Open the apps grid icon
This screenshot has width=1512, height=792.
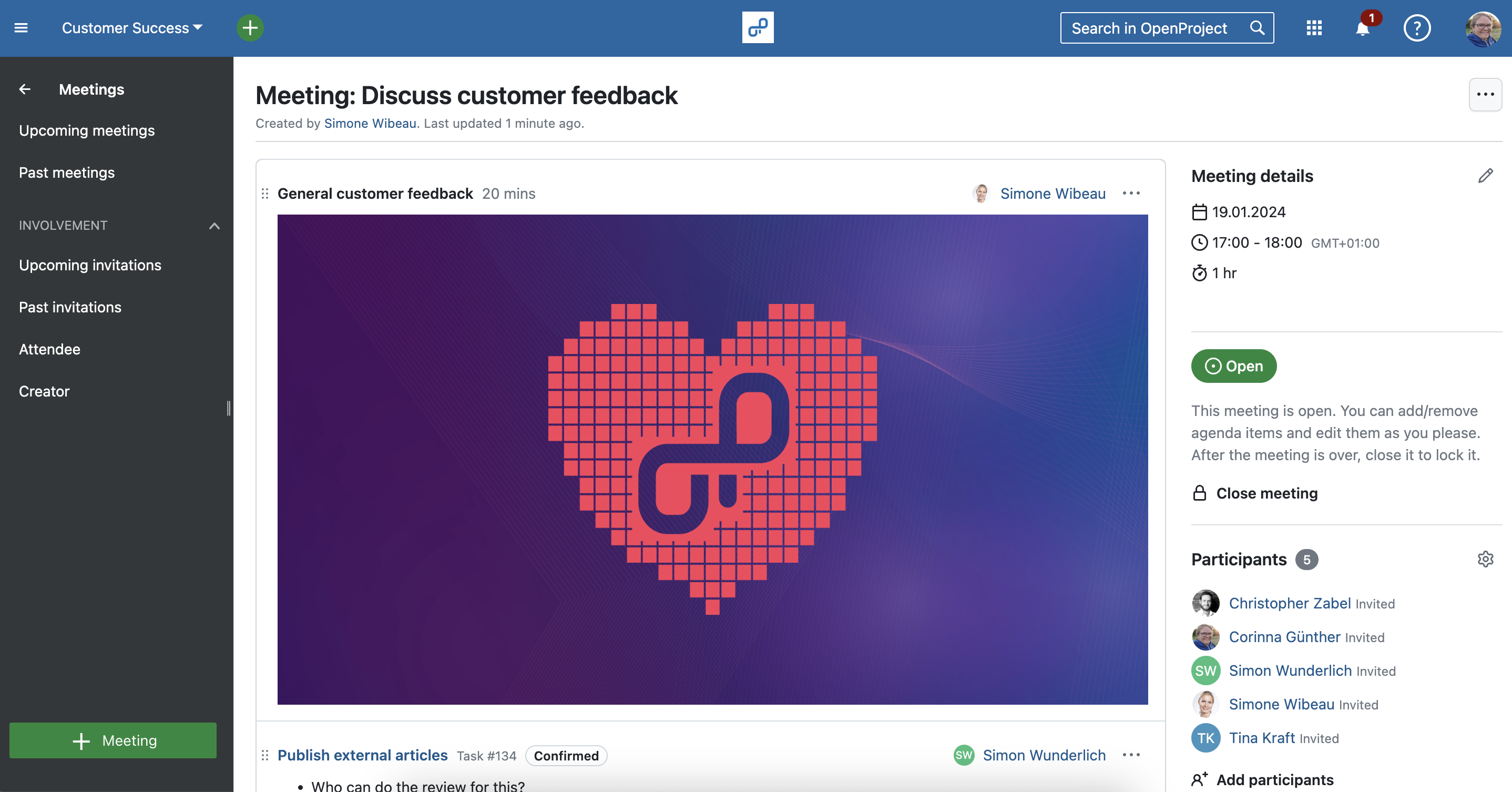[x=1314, y=27]
